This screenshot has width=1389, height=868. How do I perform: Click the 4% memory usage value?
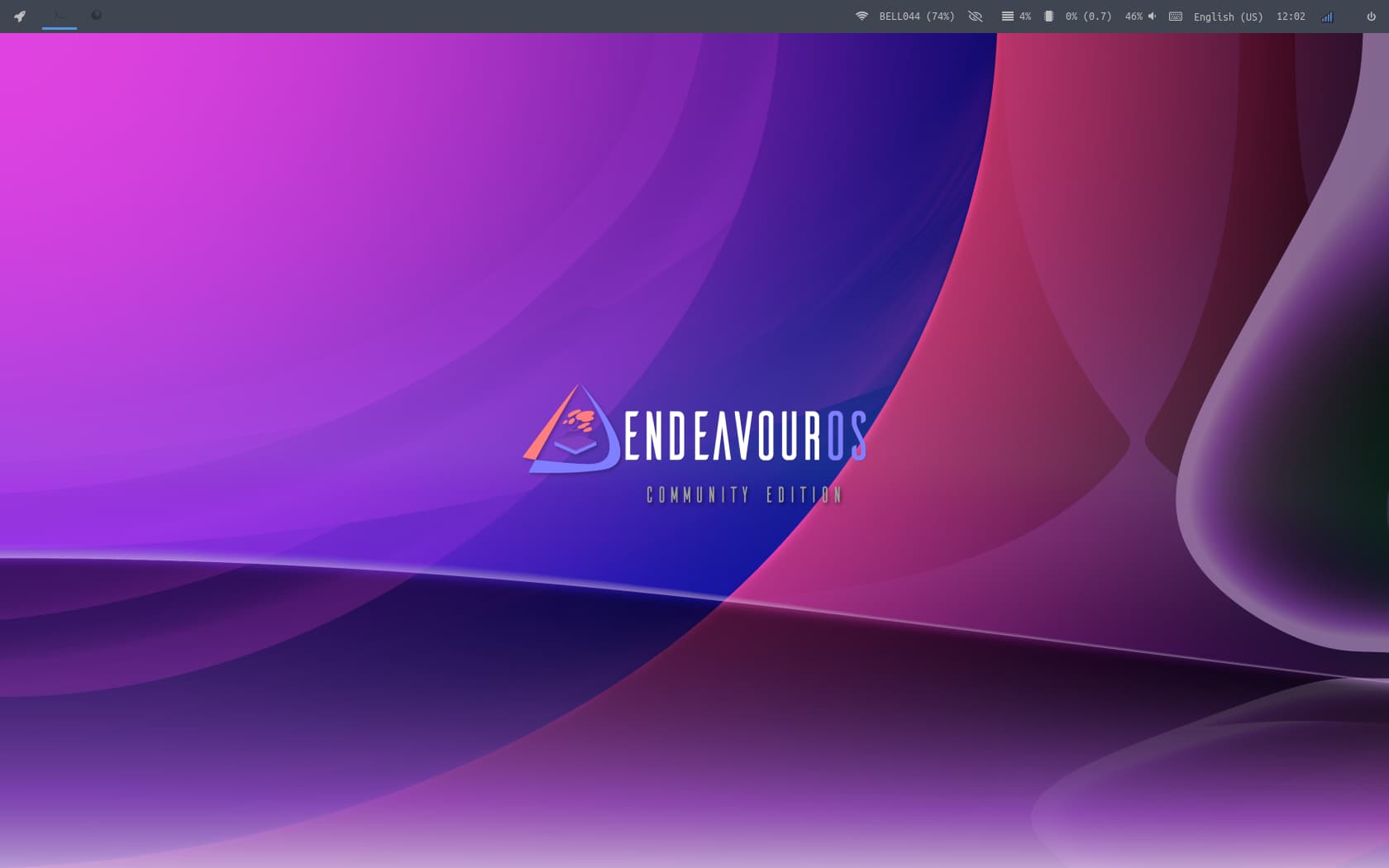tap(1025, 17)
